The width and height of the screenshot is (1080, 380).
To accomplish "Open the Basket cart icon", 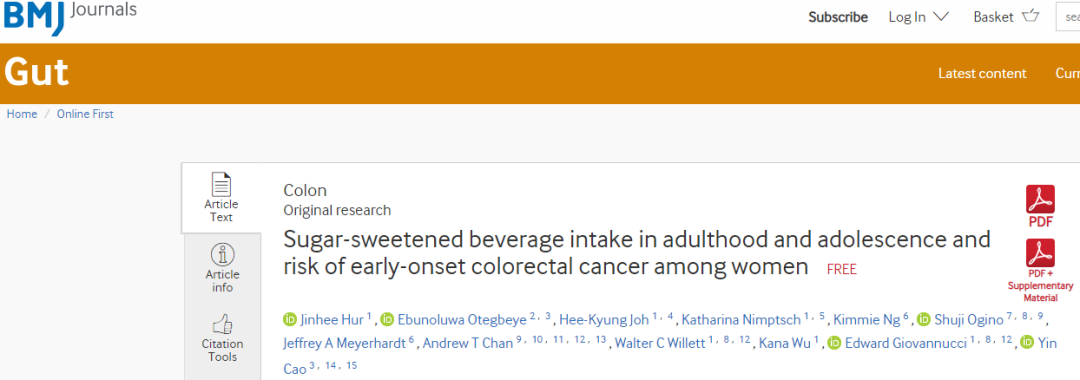I will coord(1030,16).
